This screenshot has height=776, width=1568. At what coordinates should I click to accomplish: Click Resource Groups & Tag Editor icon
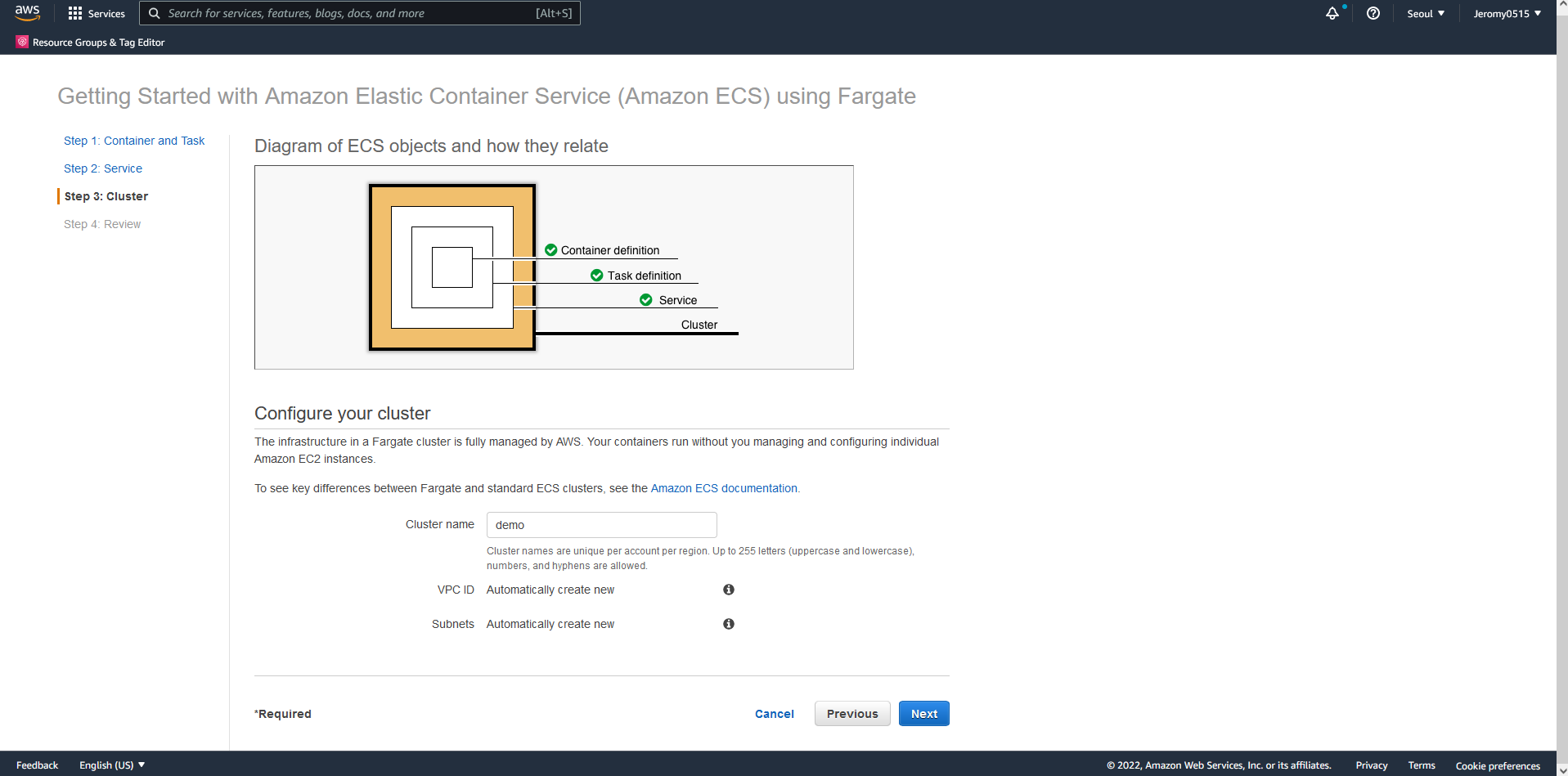point(22,42)
